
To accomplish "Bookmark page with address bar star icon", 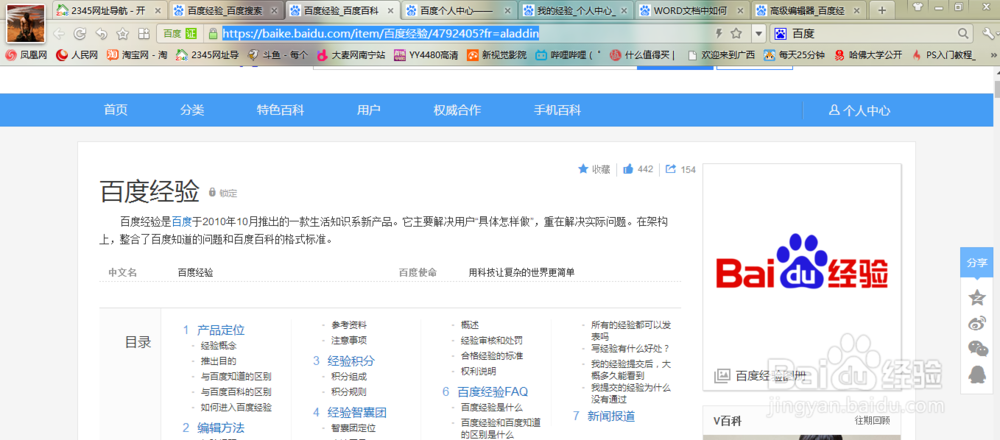I will pos(736,34).
